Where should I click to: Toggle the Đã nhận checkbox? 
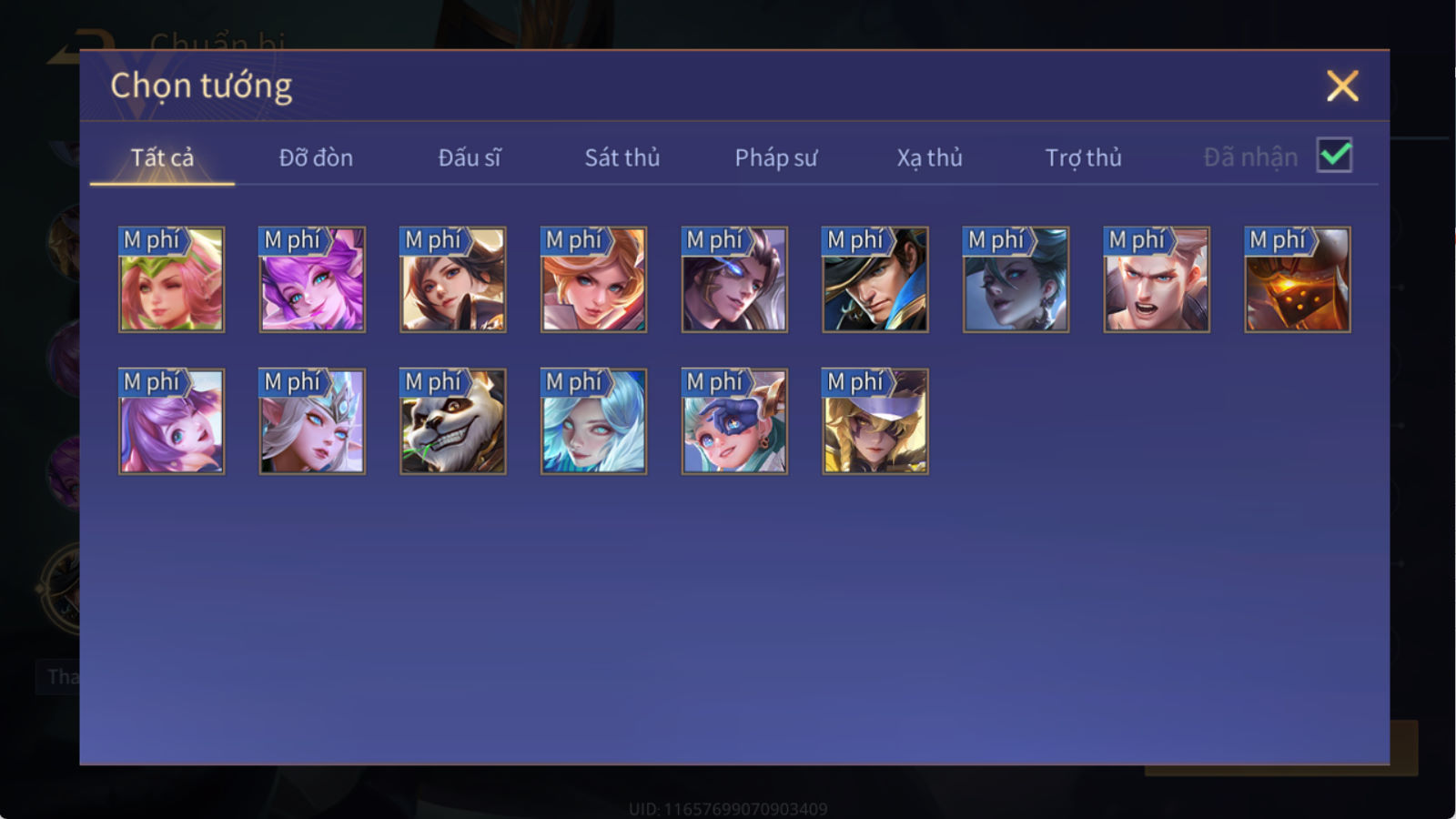pos(1334,156)
